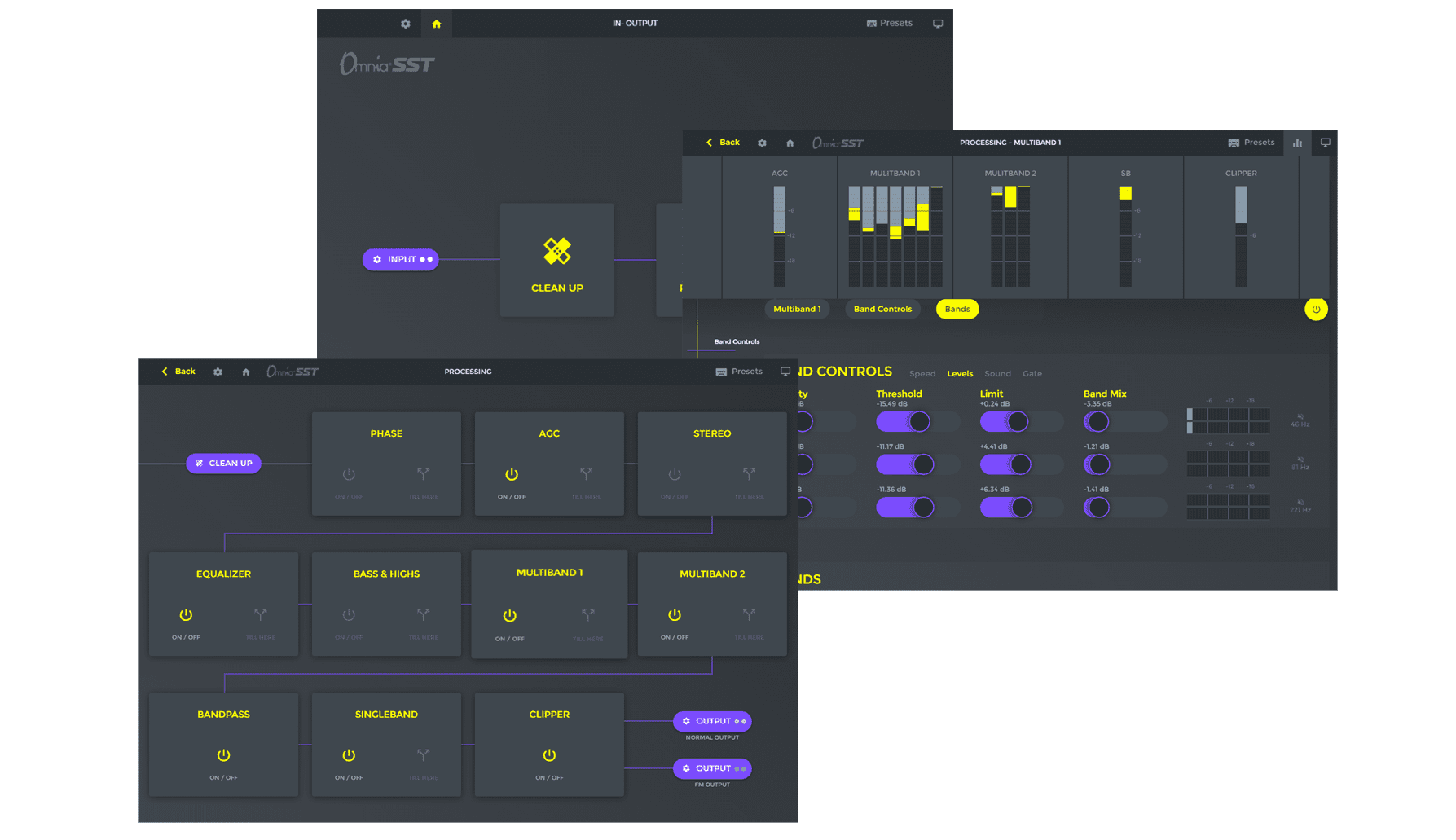1456x840 pixels.
Task: Adjust Threshold slider at -15.49 dB
Action: pyautogui.click(x=918, y=421)
